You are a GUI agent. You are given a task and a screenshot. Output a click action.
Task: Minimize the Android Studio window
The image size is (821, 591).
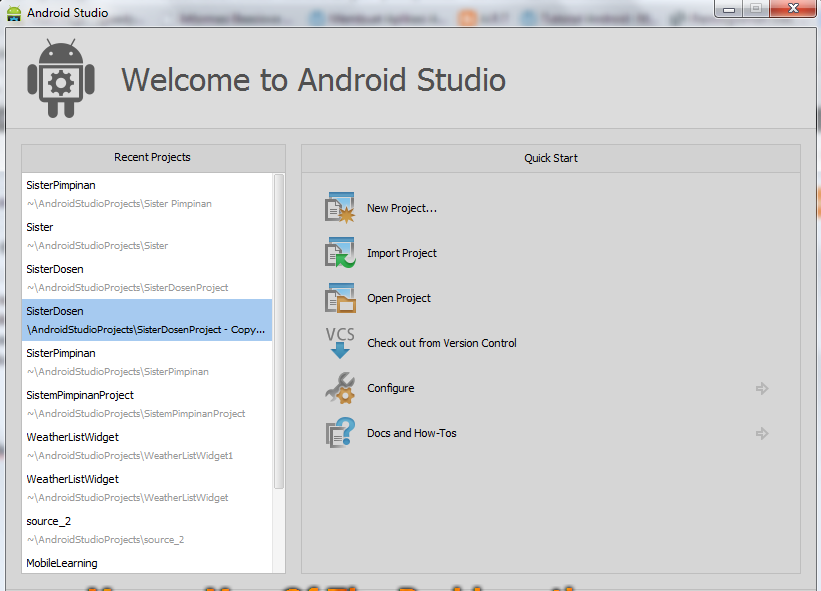pyautogui.click(x=728, y=9)
